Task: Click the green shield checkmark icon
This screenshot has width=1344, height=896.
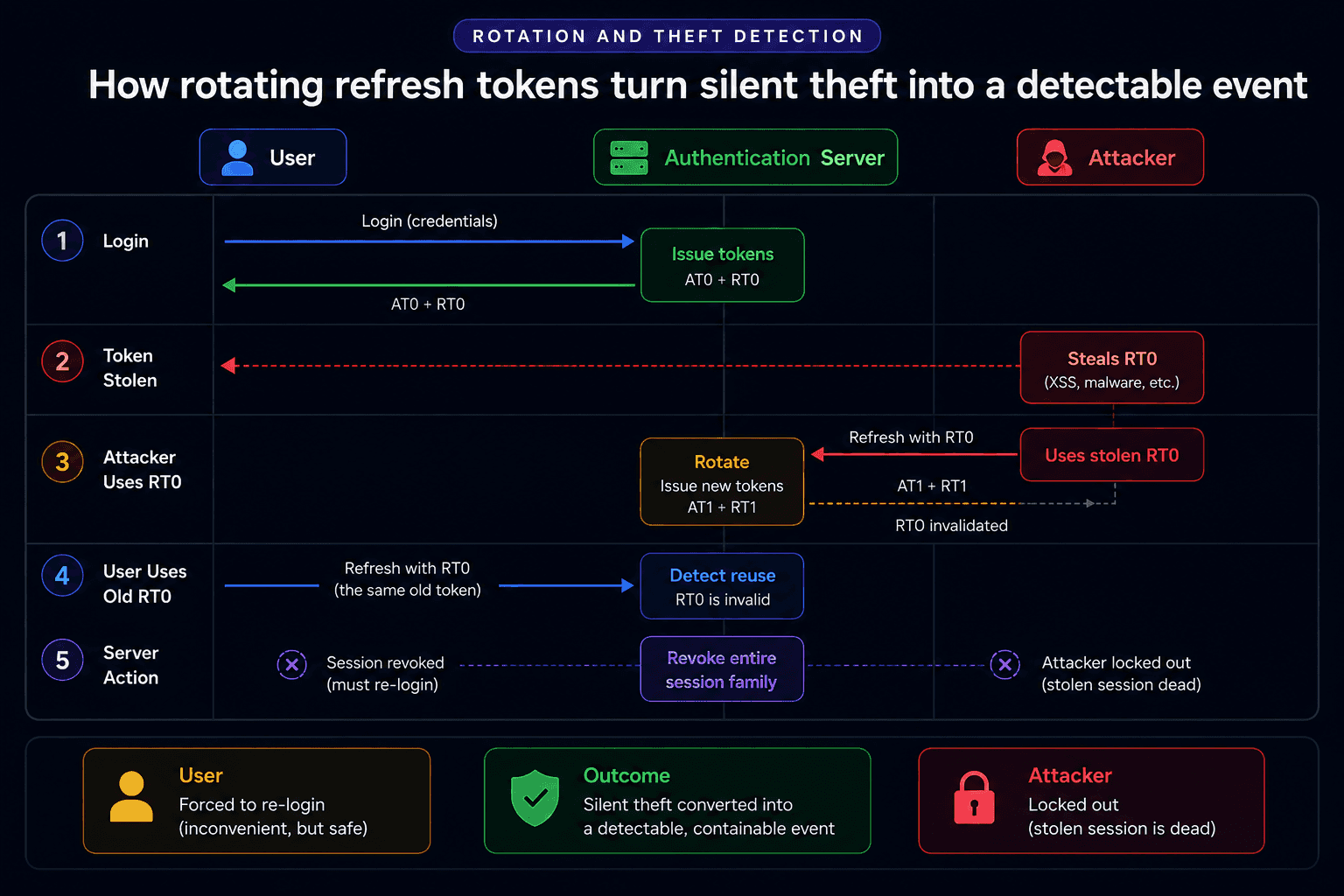Action: pyautogui.click(x=535, y=798)
